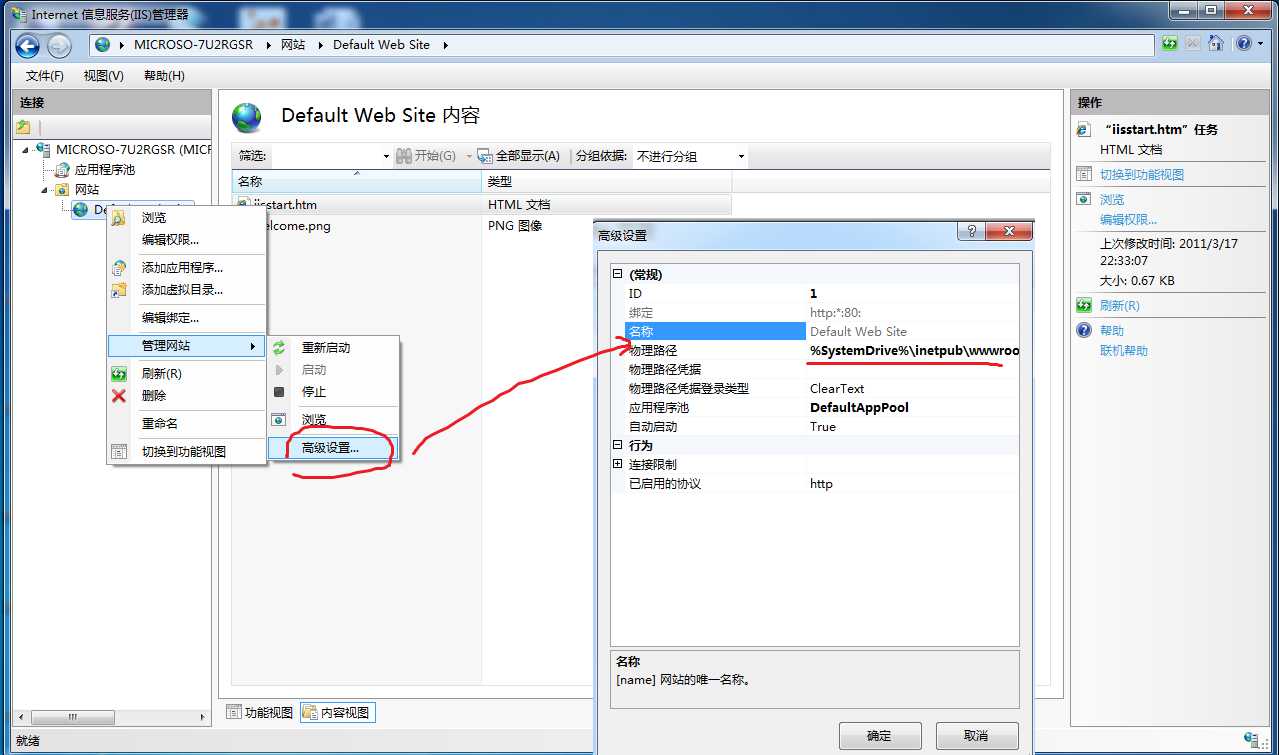Collapse the 行为 behavior section
This screenshot has width=1279, height=755.
tap(618, 446)
